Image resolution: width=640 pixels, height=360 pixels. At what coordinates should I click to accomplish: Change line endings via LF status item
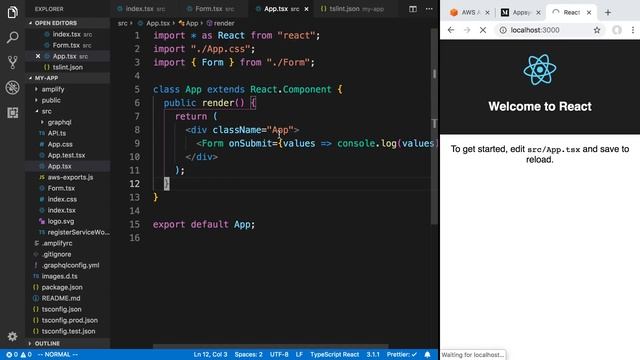click(299, 354)
